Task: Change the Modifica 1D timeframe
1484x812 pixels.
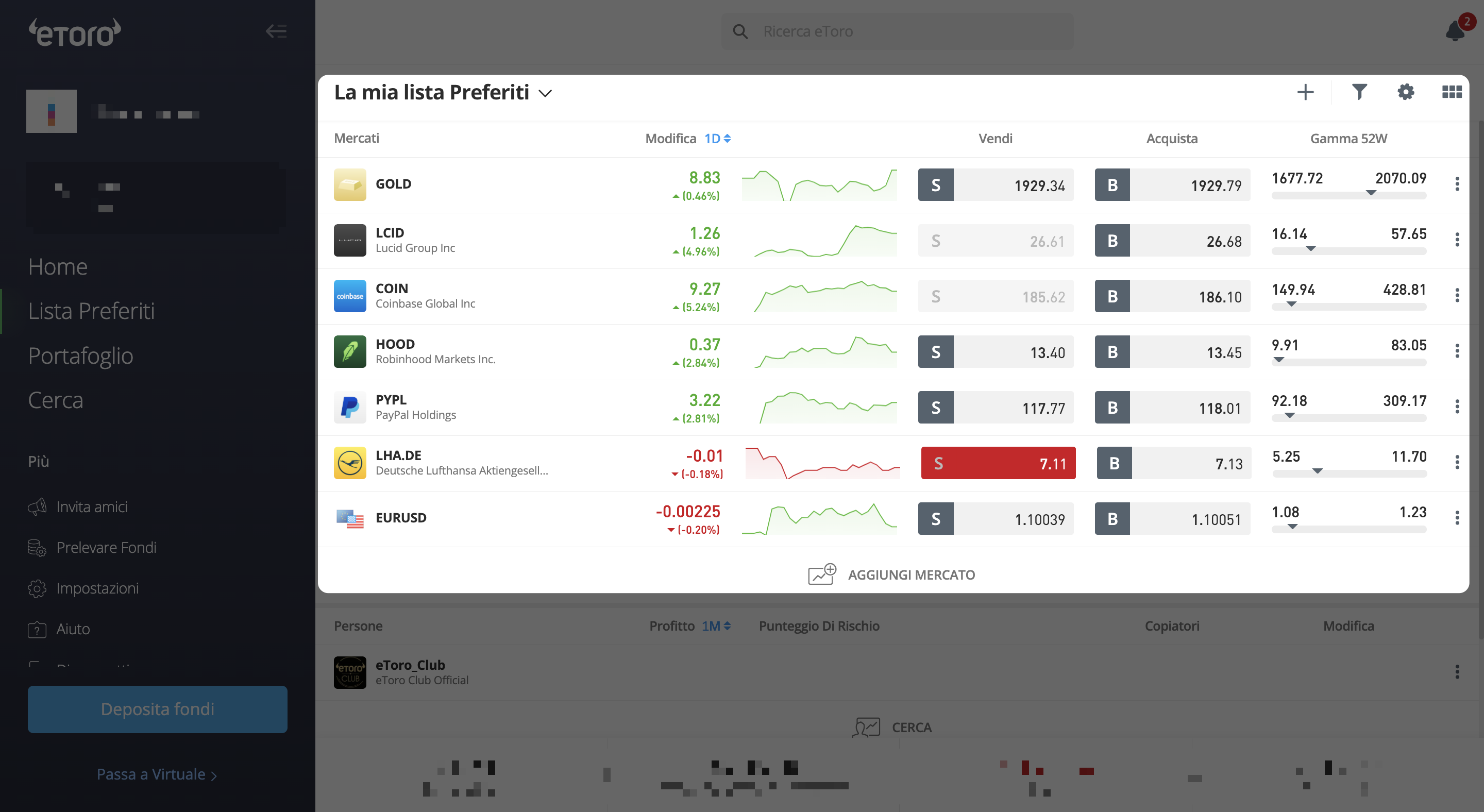Action: click(x=717, y=138)
